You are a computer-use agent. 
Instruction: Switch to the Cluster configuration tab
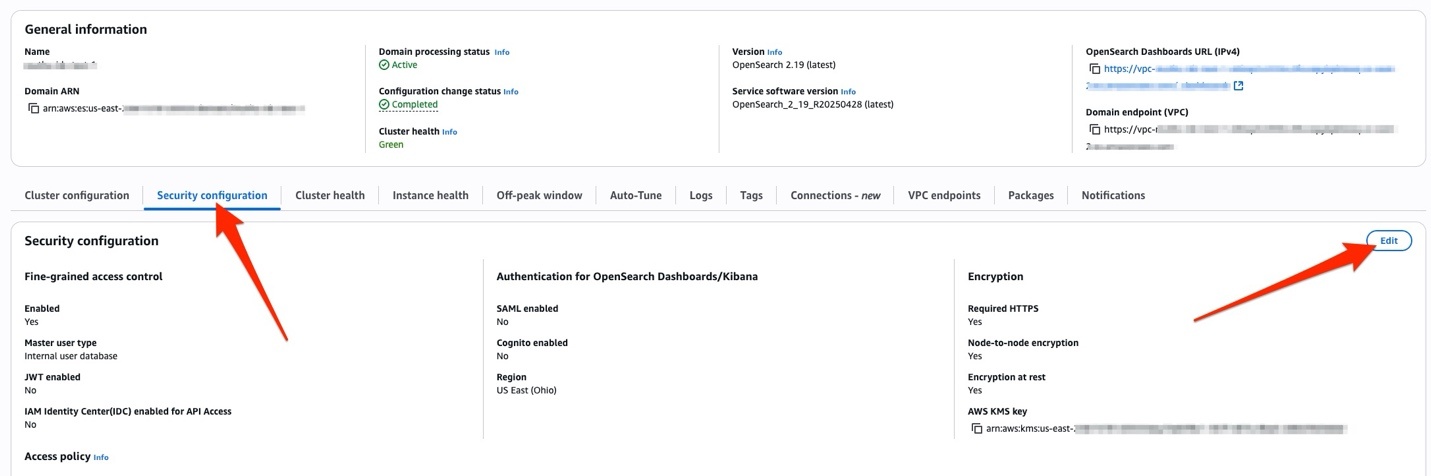point(77,196)
